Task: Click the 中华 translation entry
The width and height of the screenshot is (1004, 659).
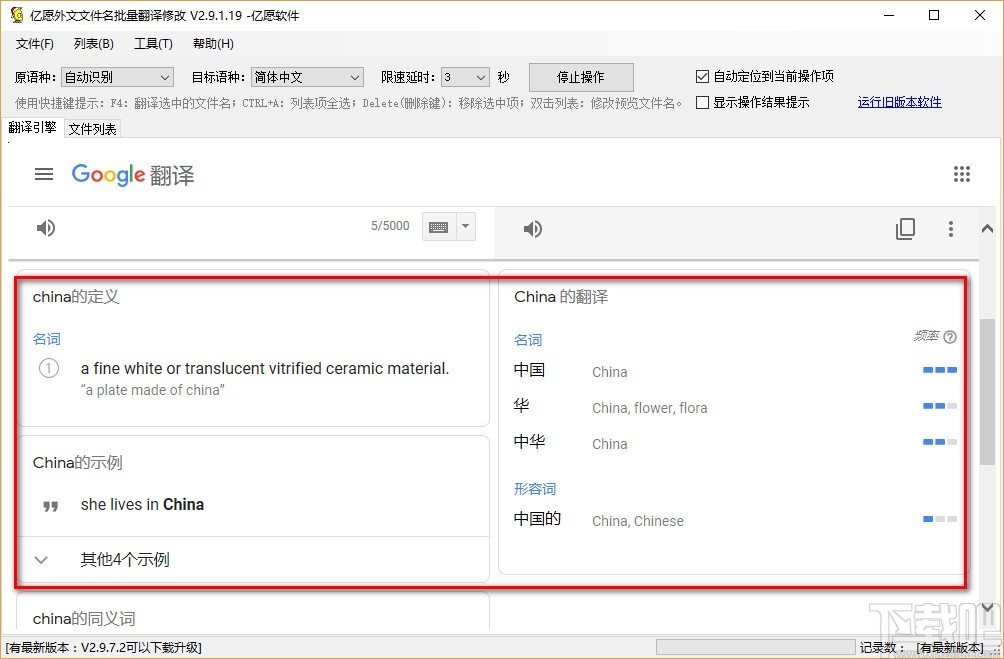Action: [530, 441]
